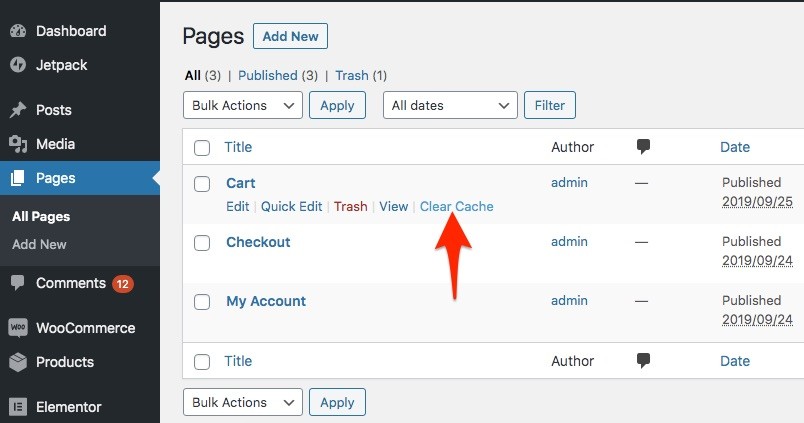Image resolution: width=804 pixels, height=423 pixels.
Task: Click the Media library icon
Action: [x=17, y=144]
